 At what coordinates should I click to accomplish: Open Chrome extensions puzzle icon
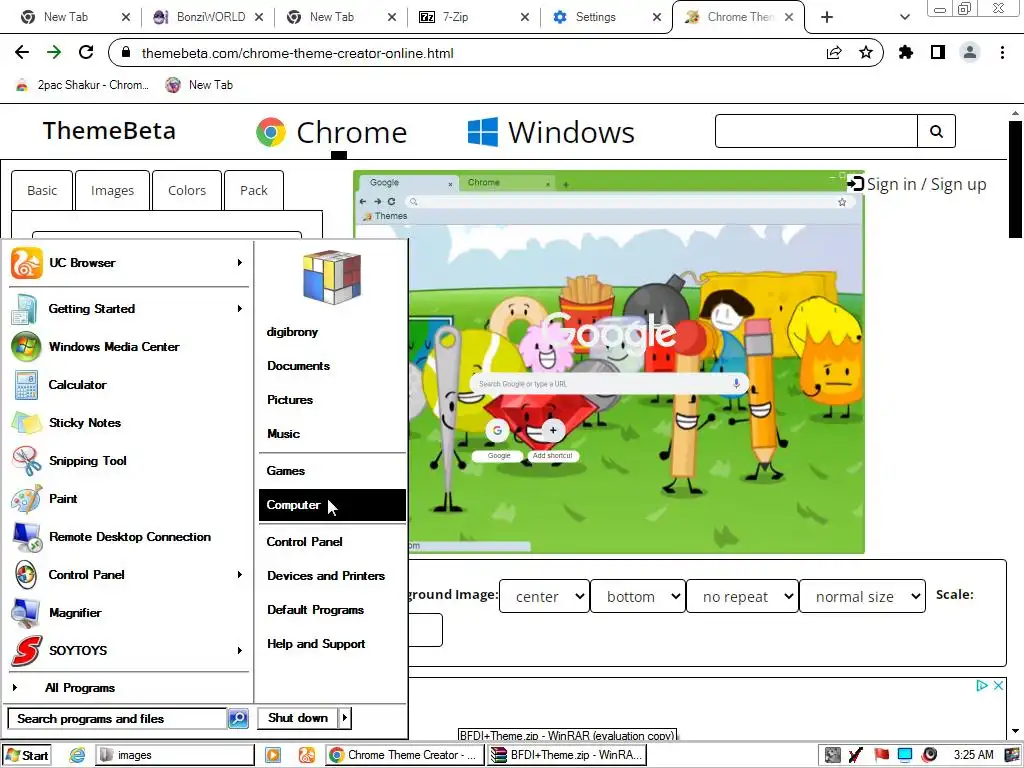point(906,53)
